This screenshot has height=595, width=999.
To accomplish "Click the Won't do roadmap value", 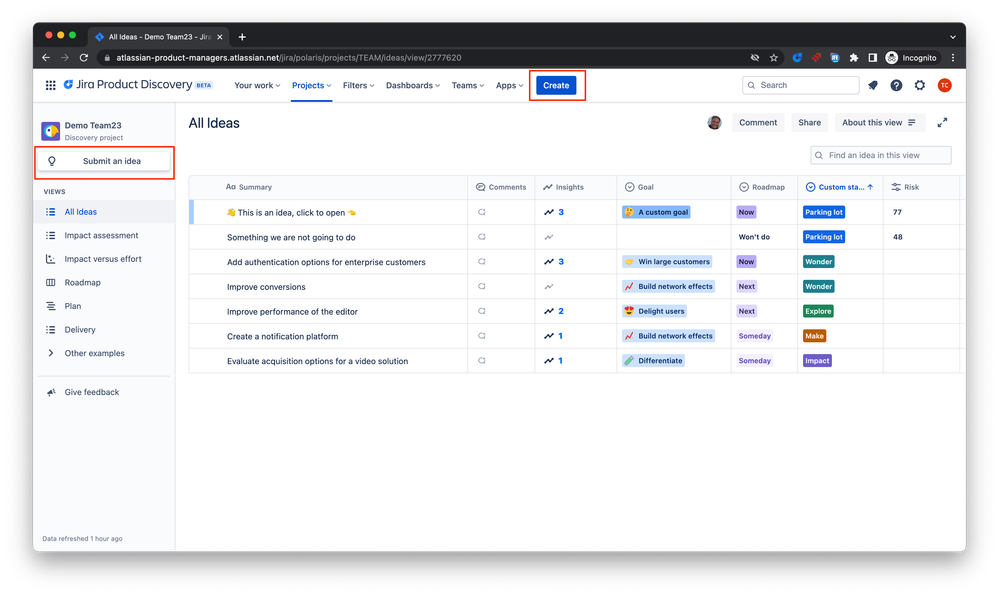I will [x=754, y=237].
